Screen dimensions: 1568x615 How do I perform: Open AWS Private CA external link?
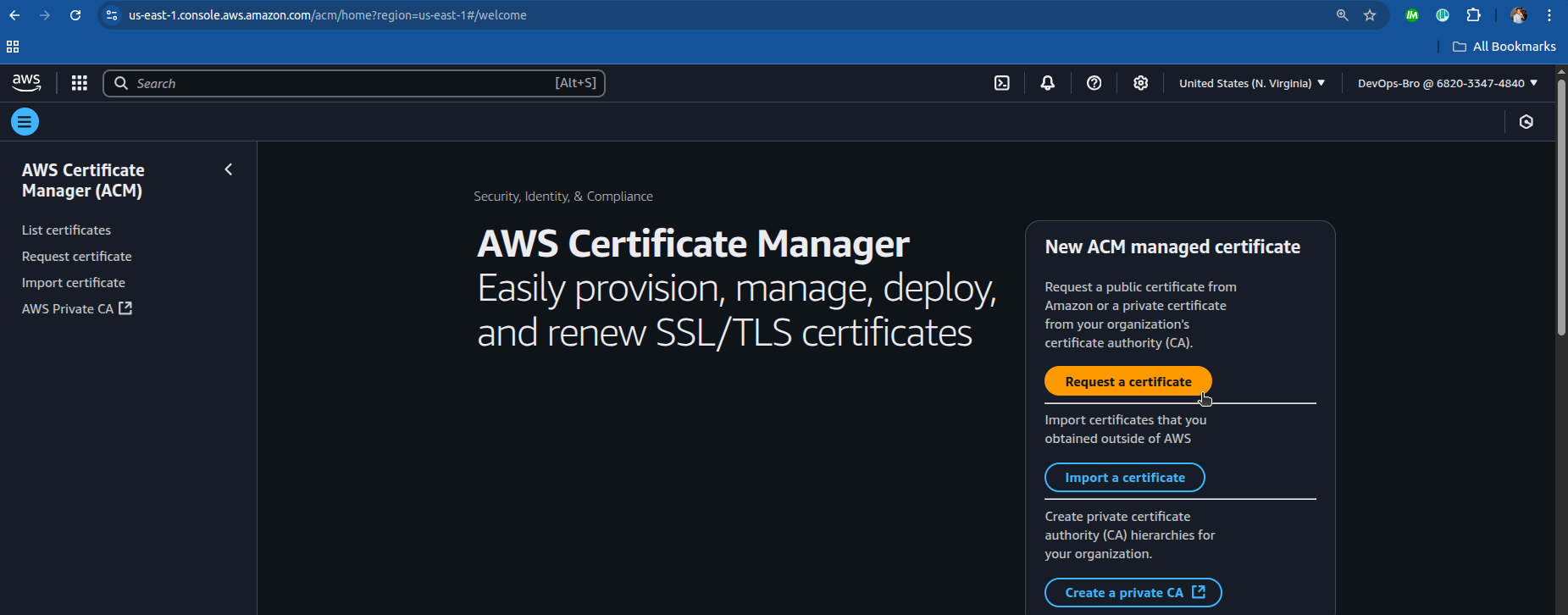point(77,309)
